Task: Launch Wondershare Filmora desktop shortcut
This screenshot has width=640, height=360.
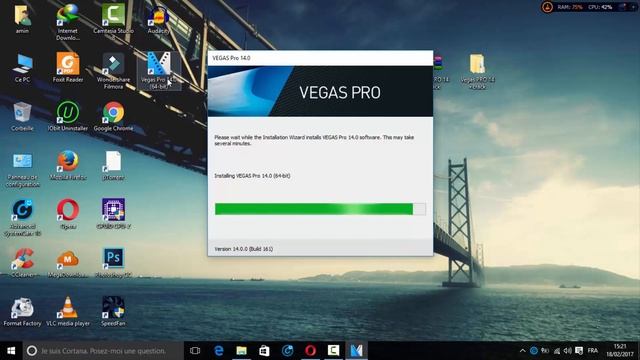Action: [113, 71]
